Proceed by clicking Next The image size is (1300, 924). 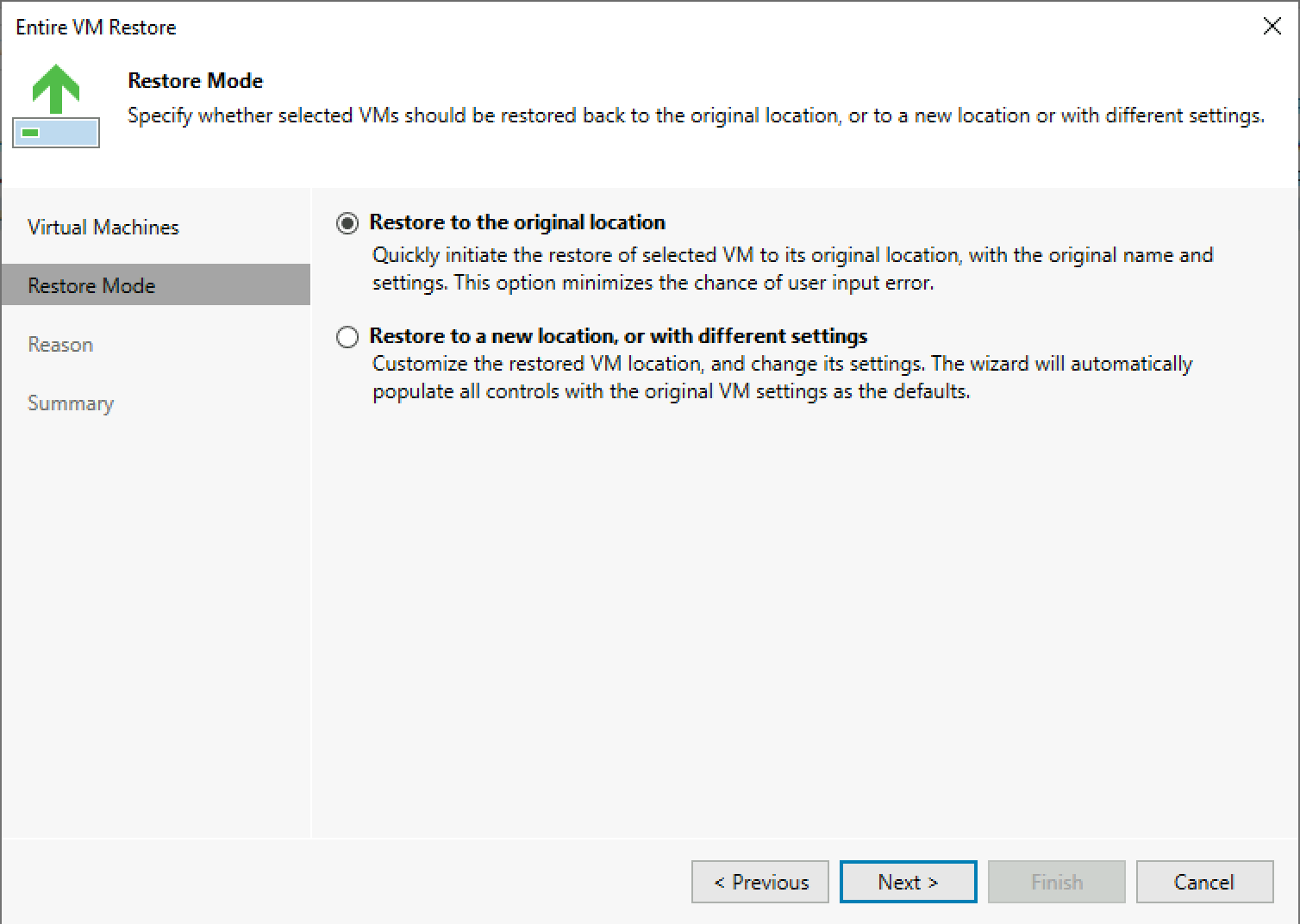coord(907,882)
